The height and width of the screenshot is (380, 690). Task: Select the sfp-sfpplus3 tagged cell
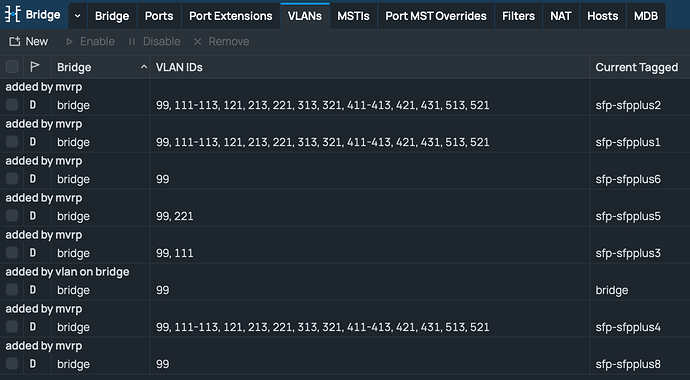(628, 253)
